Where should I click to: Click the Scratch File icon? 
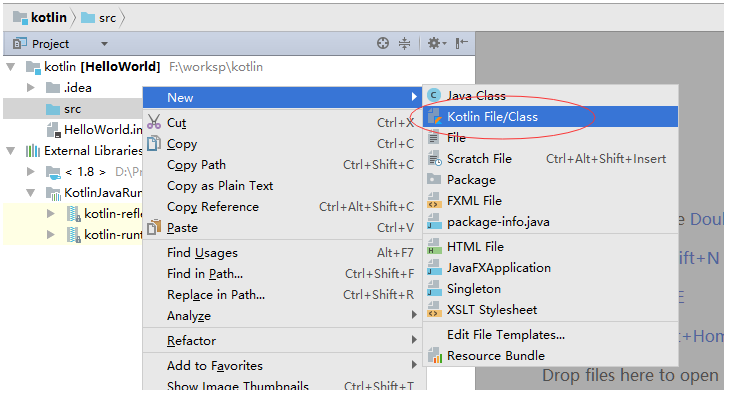(434, 159)
